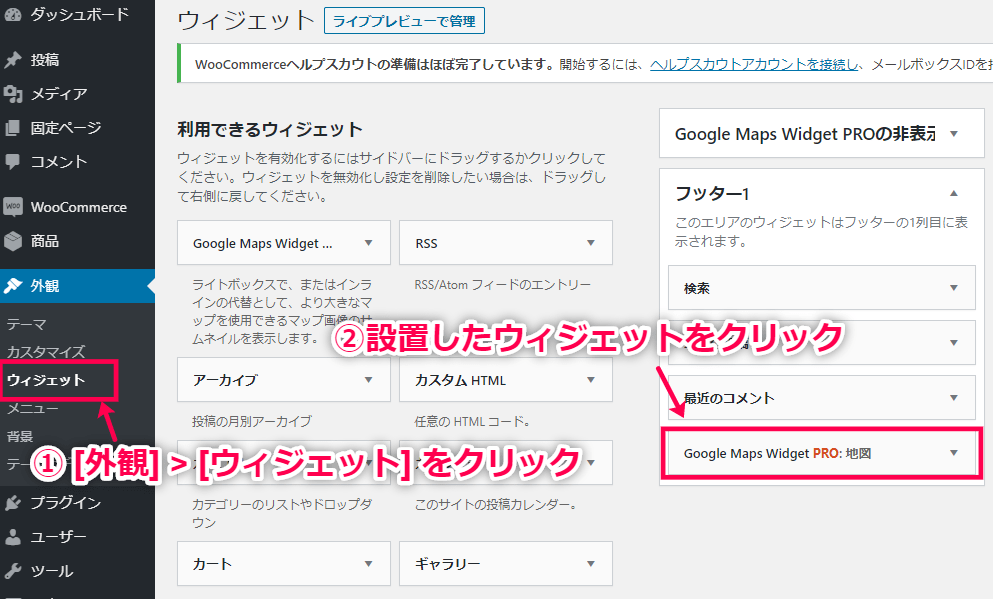Click the pages icon beside 固定ページ
Screen dimensions: 993x599
coord(13,128)
